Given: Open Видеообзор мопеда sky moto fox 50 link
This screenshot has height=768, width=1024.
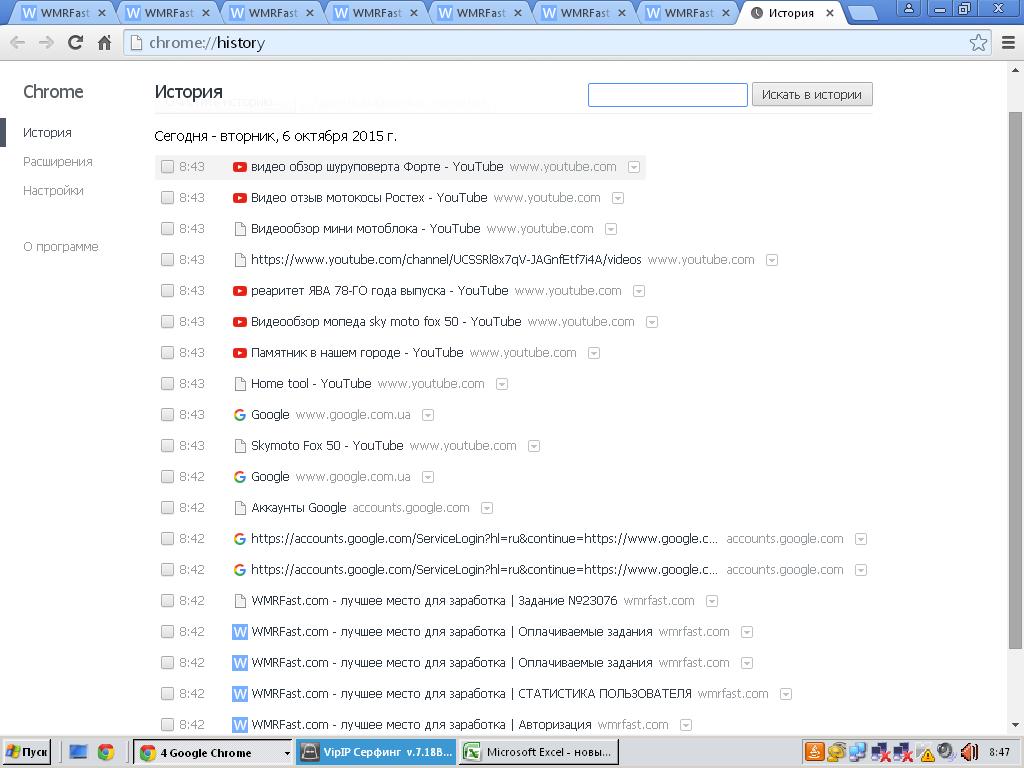Looking at the screenshot, I should point(386,321).
